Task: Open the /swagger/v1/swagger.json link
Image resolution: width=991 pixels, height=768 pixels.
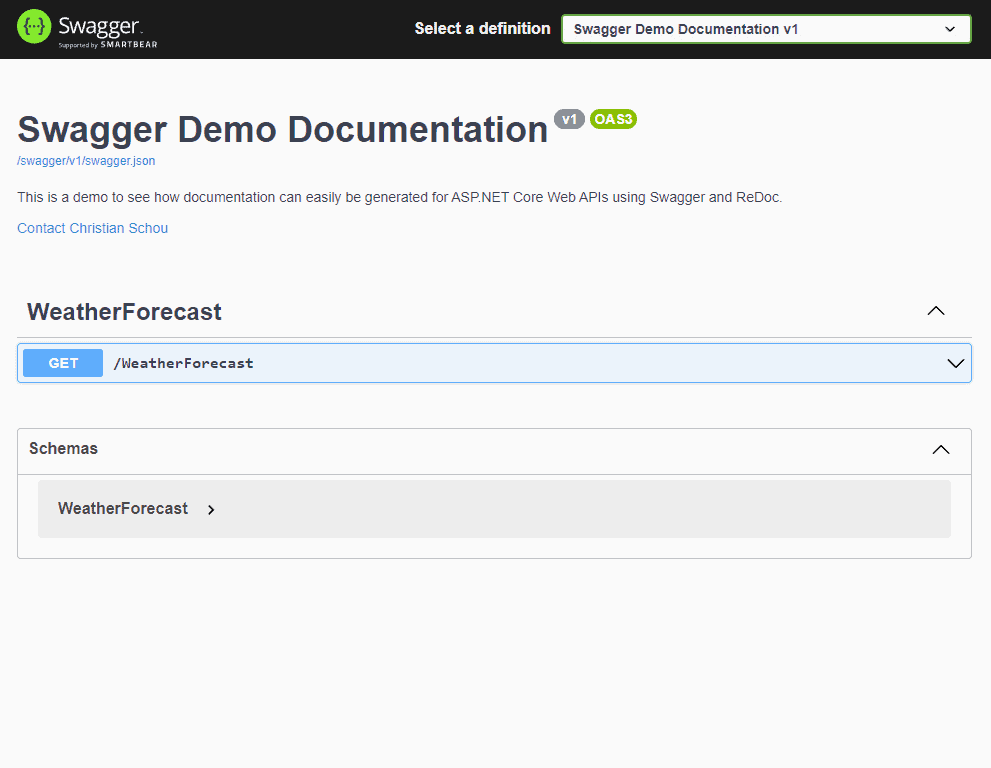Action: click(x=86, y=161)
